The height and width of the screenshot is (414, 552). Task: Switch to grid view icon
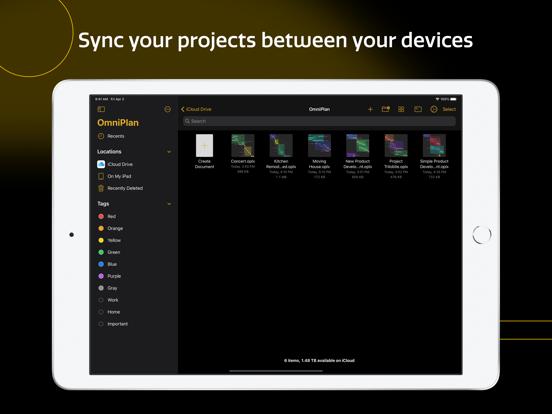pos(401,109)
